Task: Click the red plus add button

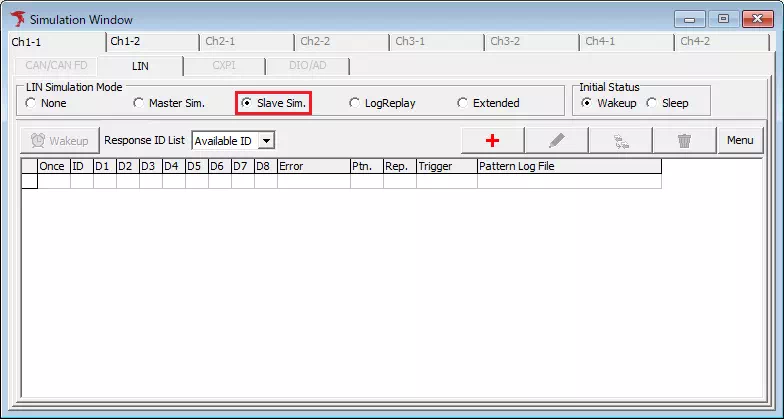Action: pos(492,140)
